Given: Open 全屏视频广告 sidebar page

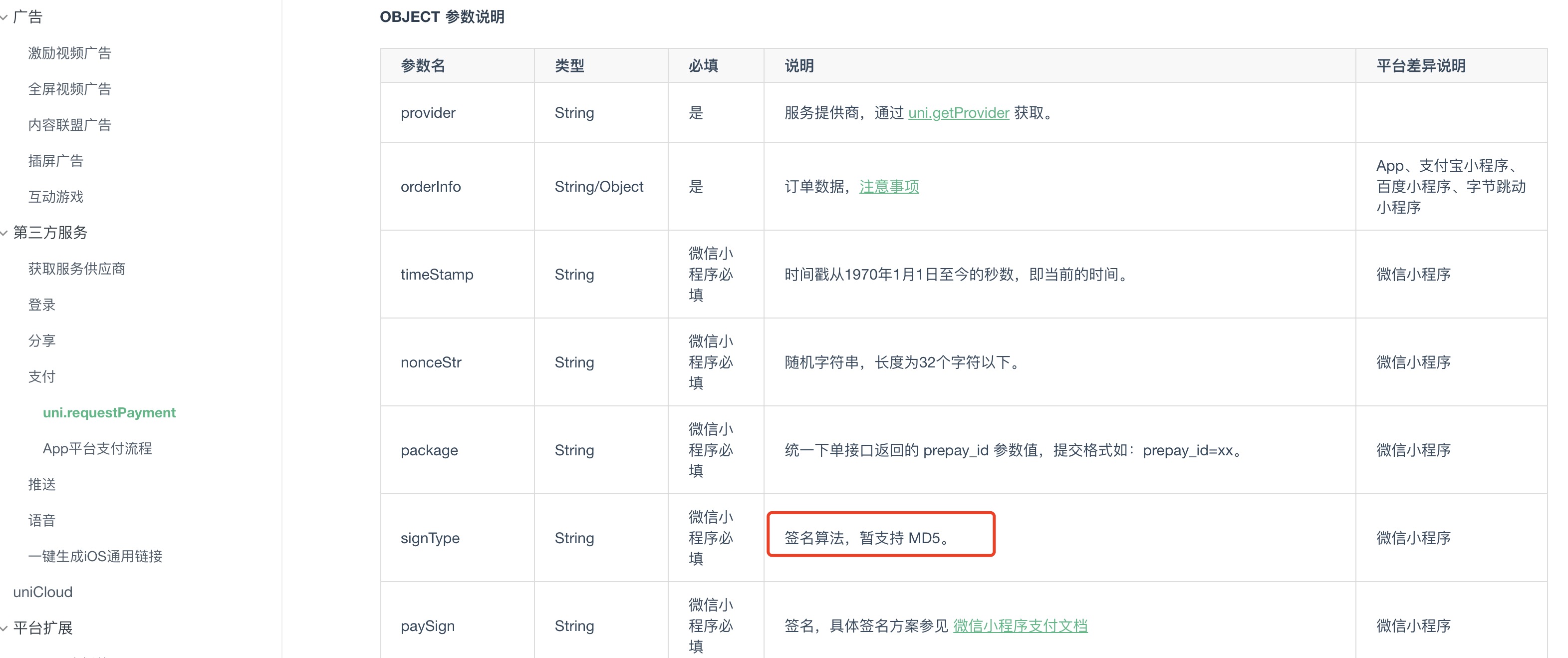Looking at the screenshot, I should pyautogui.click(x=69, y=89).
